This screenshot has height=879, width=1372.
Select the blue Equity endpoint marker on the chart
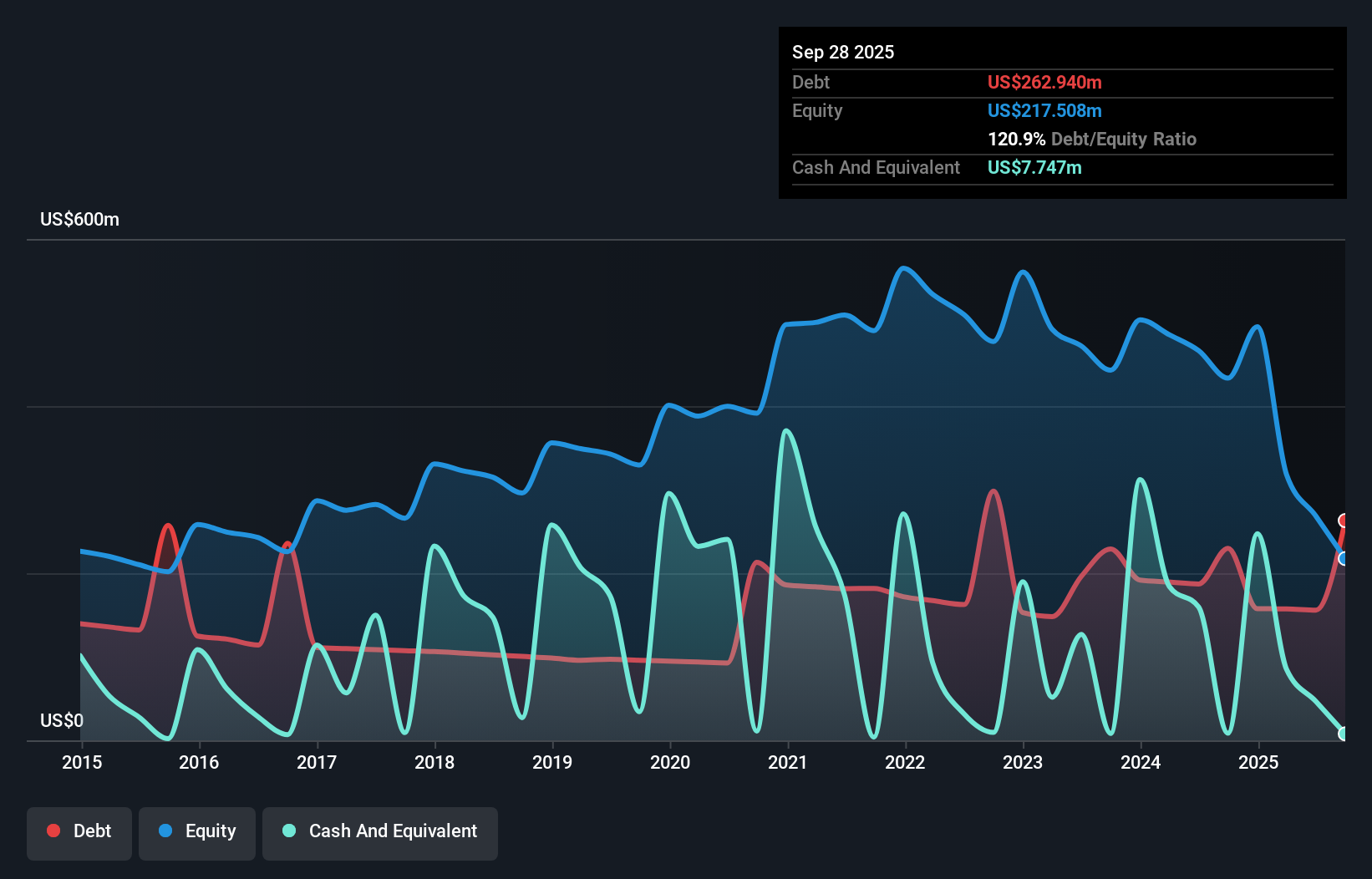(x=1343, y=557)
